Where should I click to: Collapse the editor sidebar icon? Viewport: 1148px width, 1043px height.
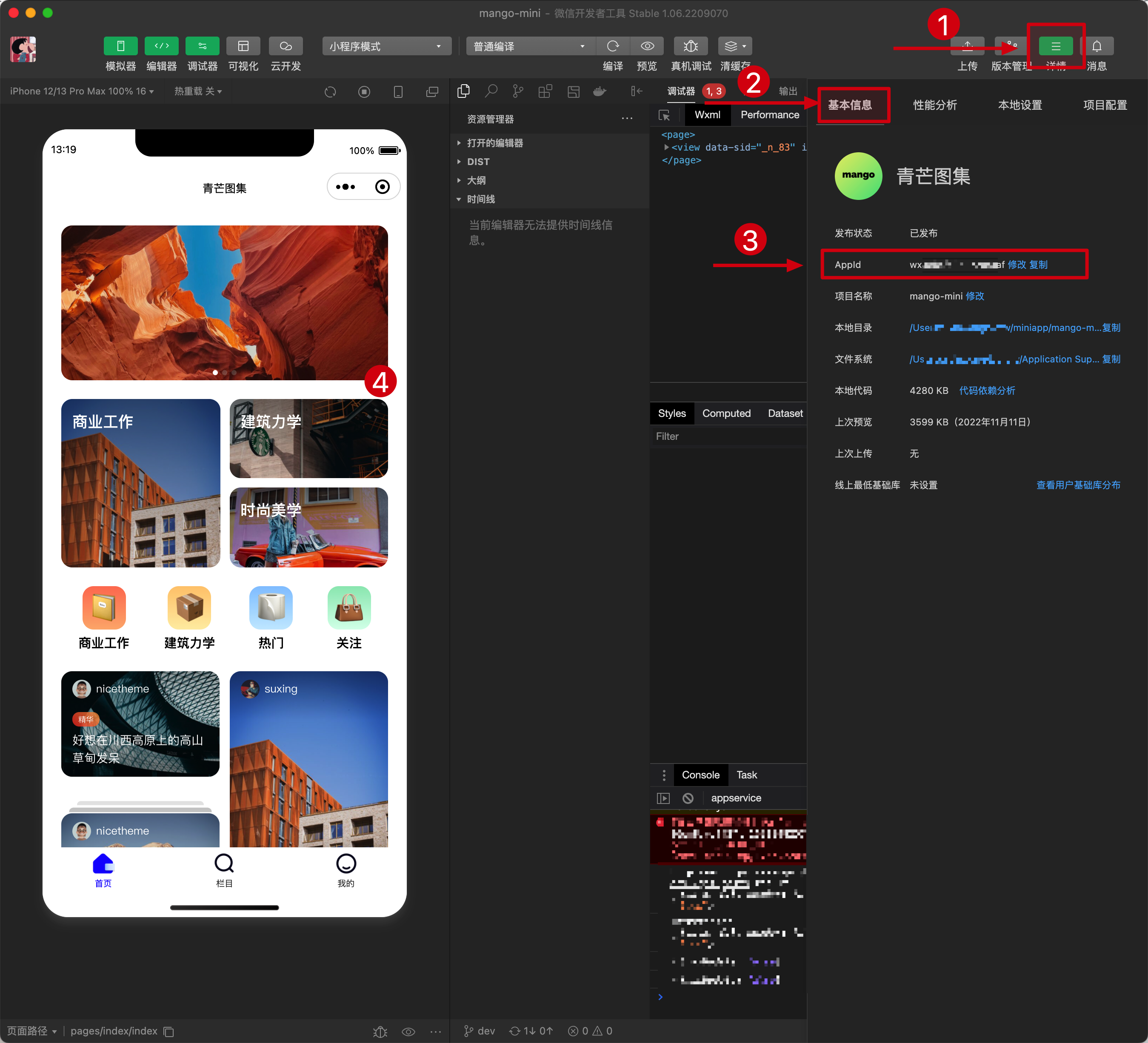coord(637,91)
